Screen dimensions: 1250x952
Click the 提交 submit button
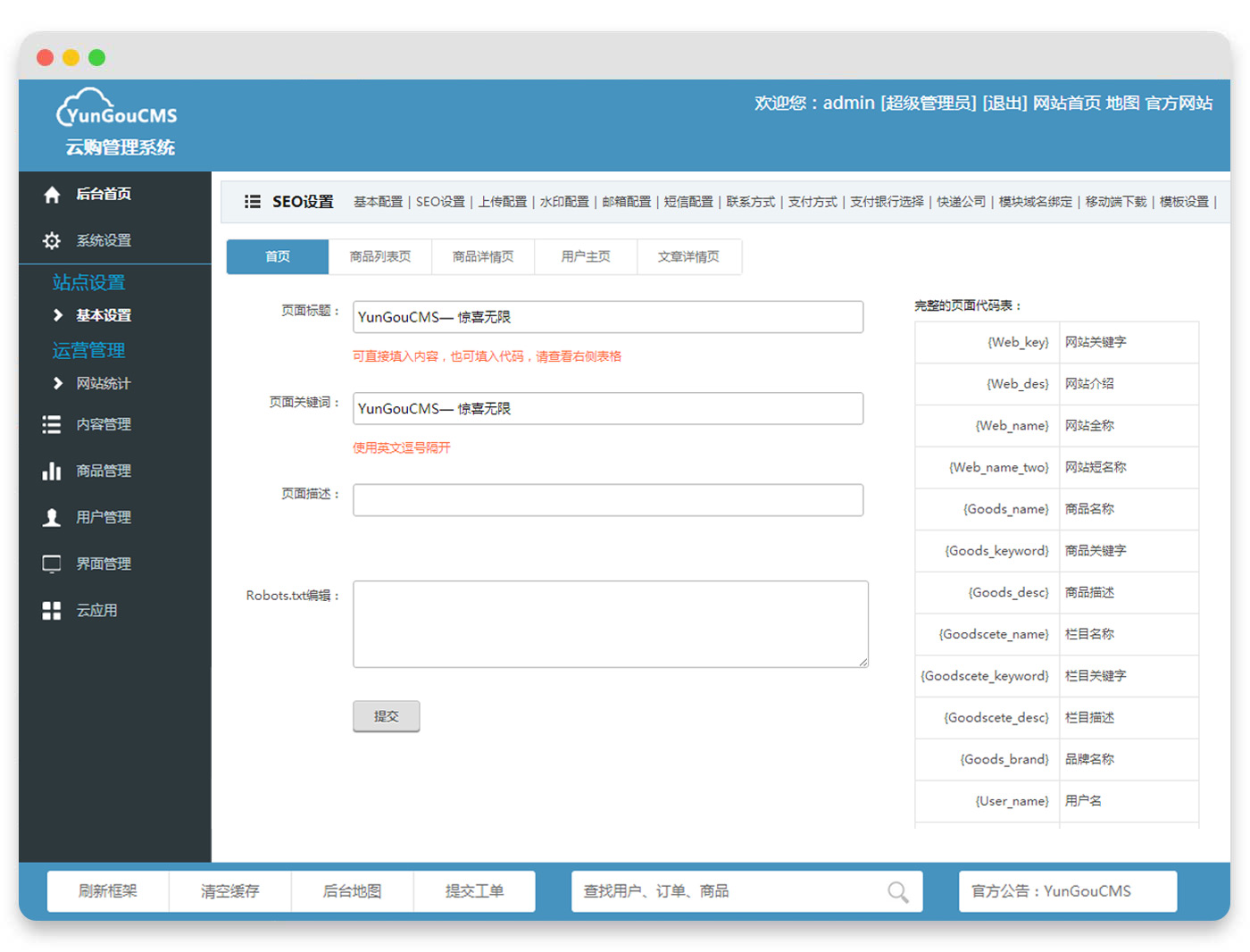387,716
